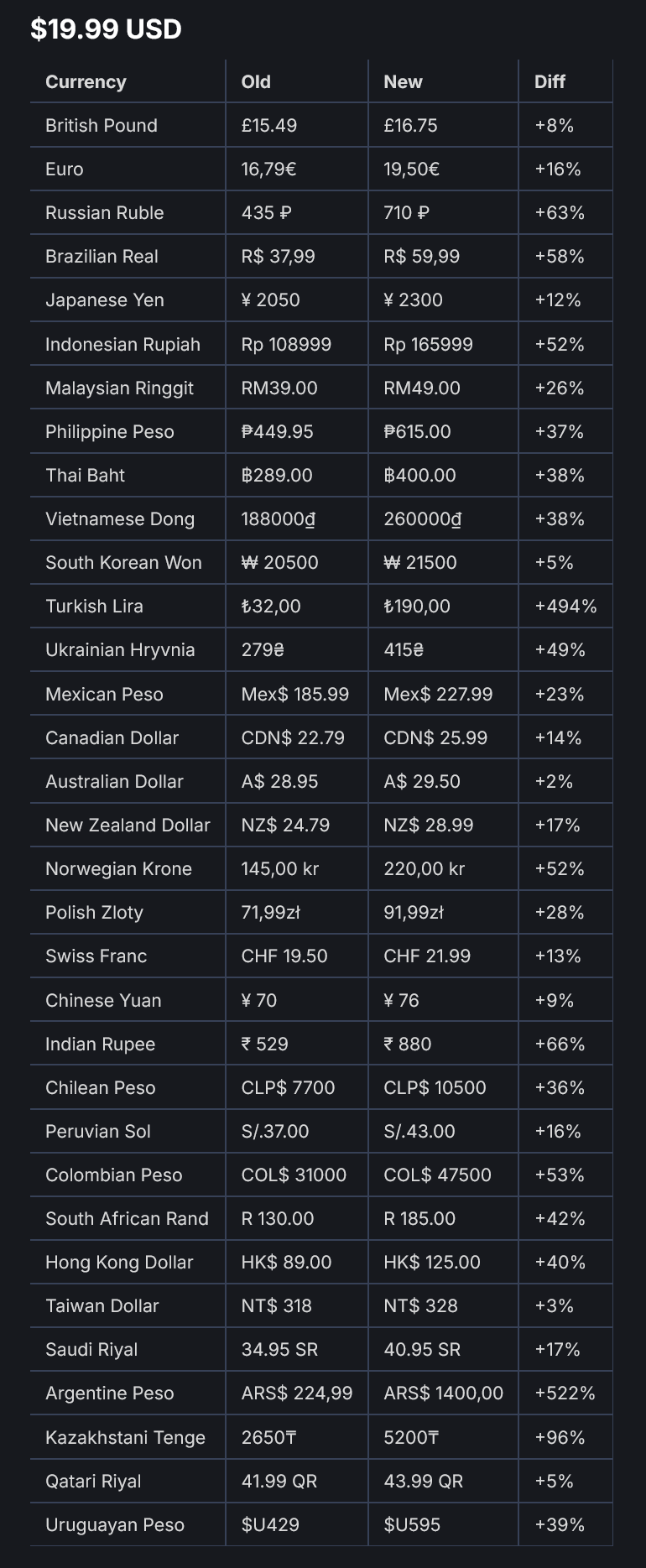Click the $19.99 USD heading

[x=106, y=29]
